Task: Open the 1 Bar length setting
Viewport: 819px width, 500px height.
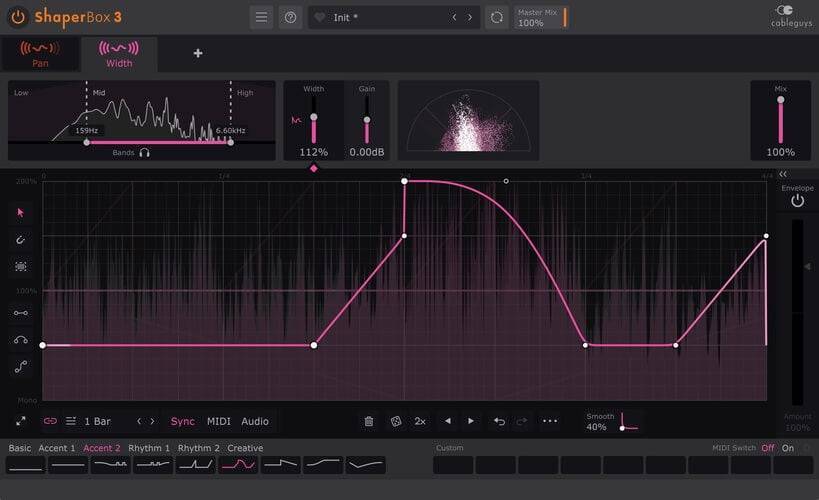Action: pos(98,421)
